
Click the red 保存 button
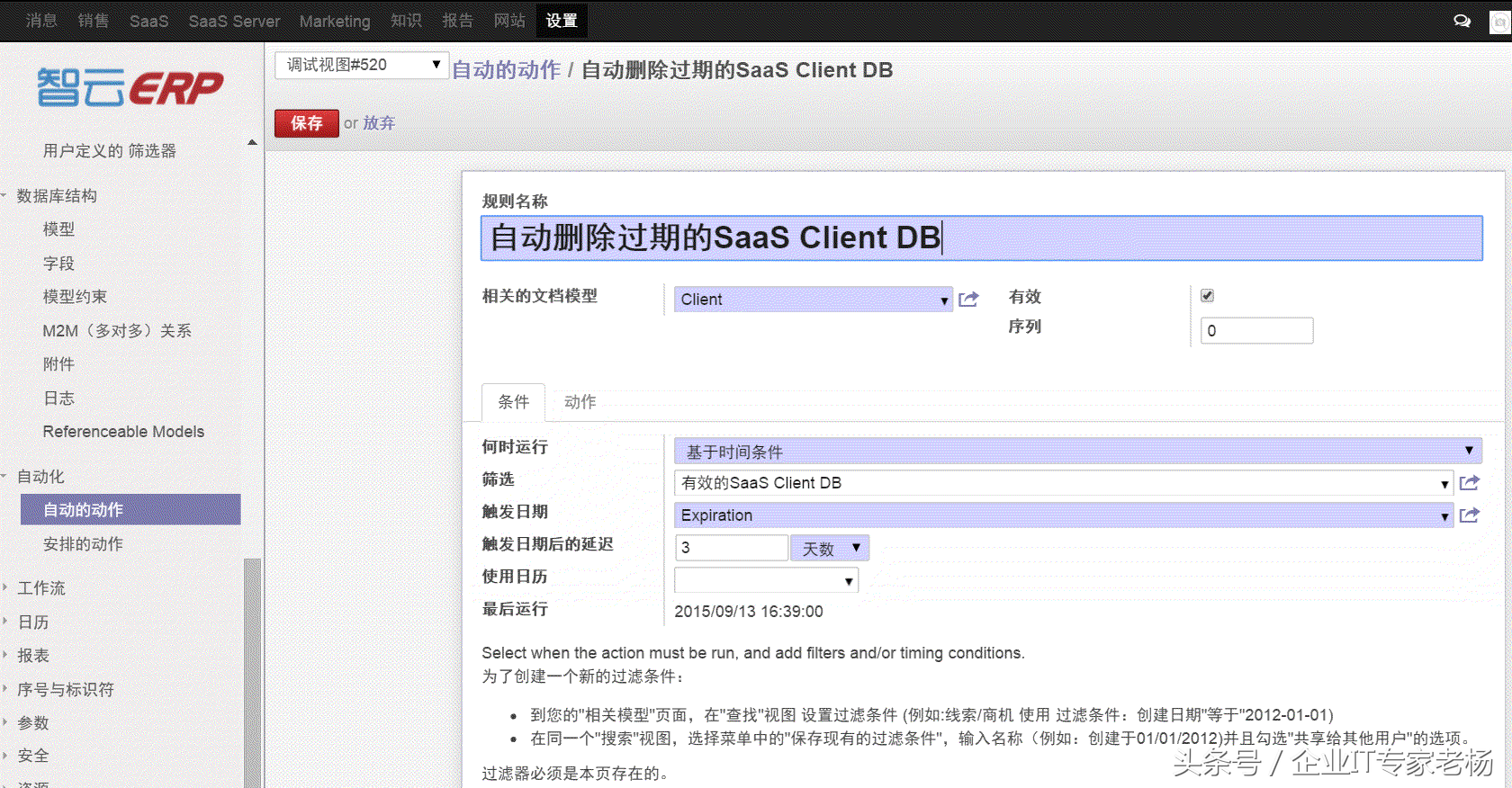pyautogui.click(x=307, y=123)
